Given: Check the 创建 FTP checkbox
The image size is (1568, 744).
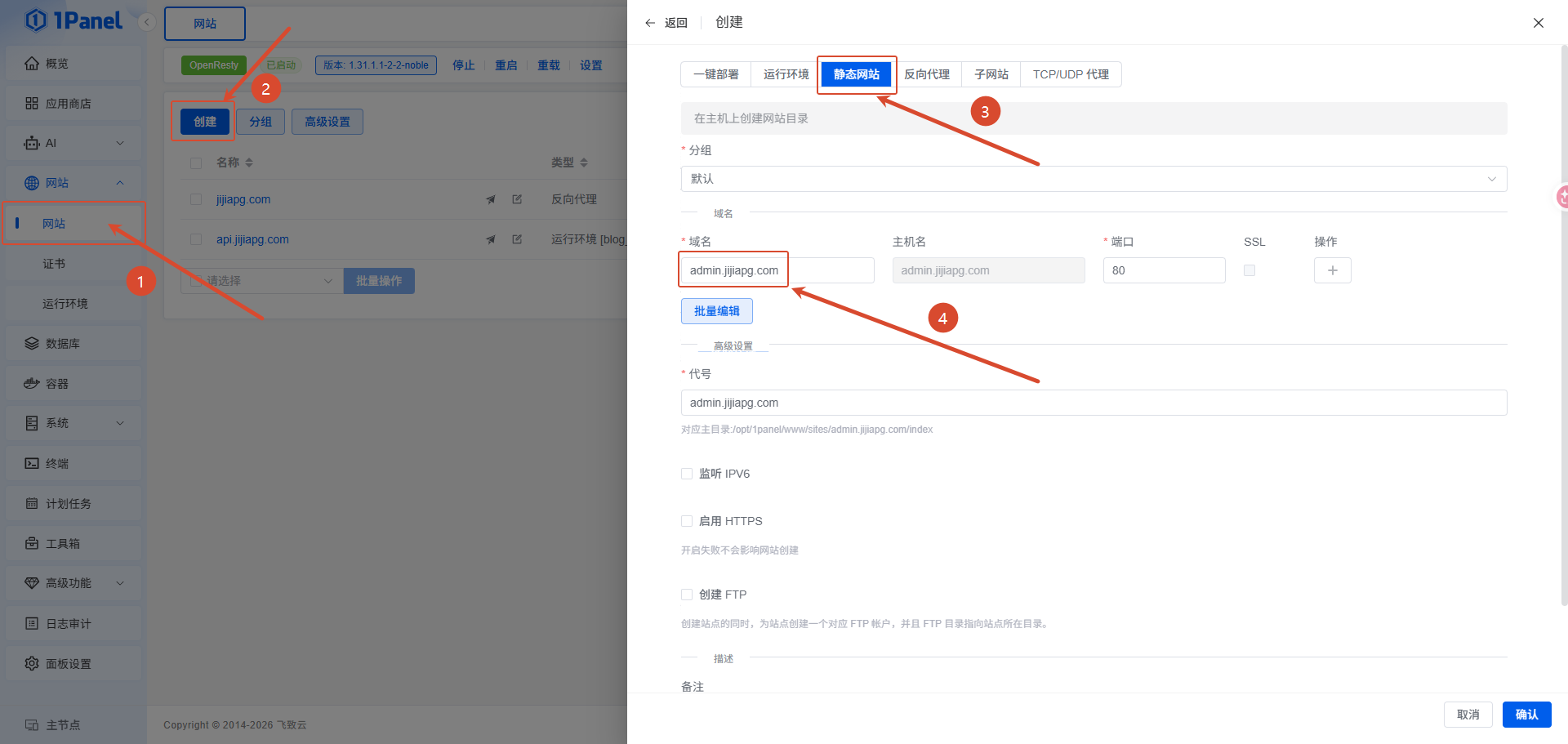Looking at the screenshot, I should click(687, 595).
